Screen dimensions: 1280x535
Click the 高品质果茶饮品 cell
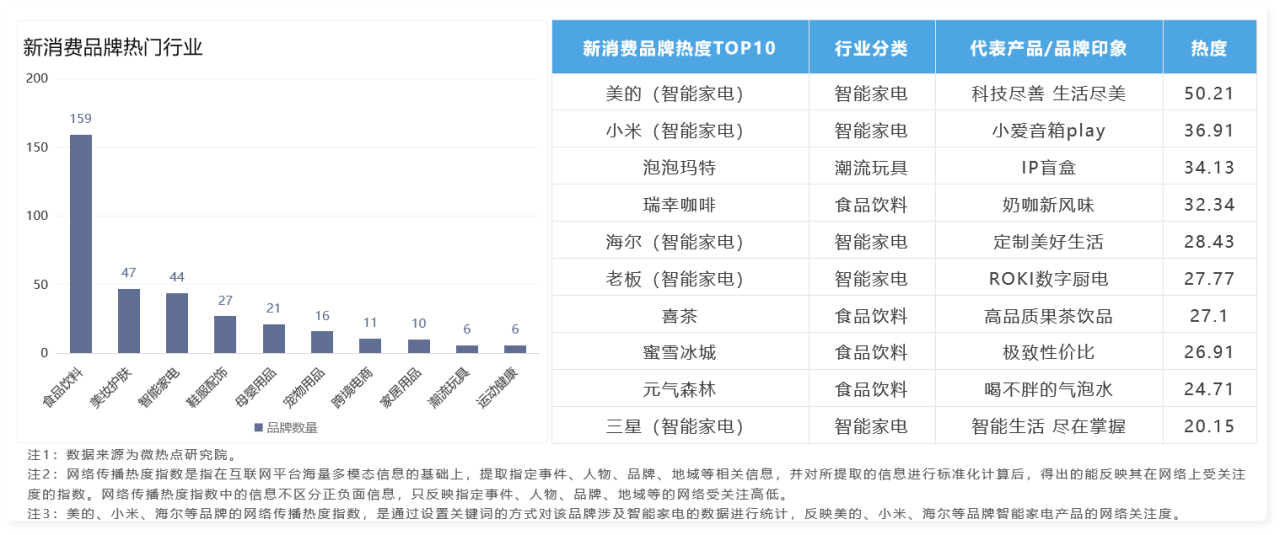[x=1049, y=315]
